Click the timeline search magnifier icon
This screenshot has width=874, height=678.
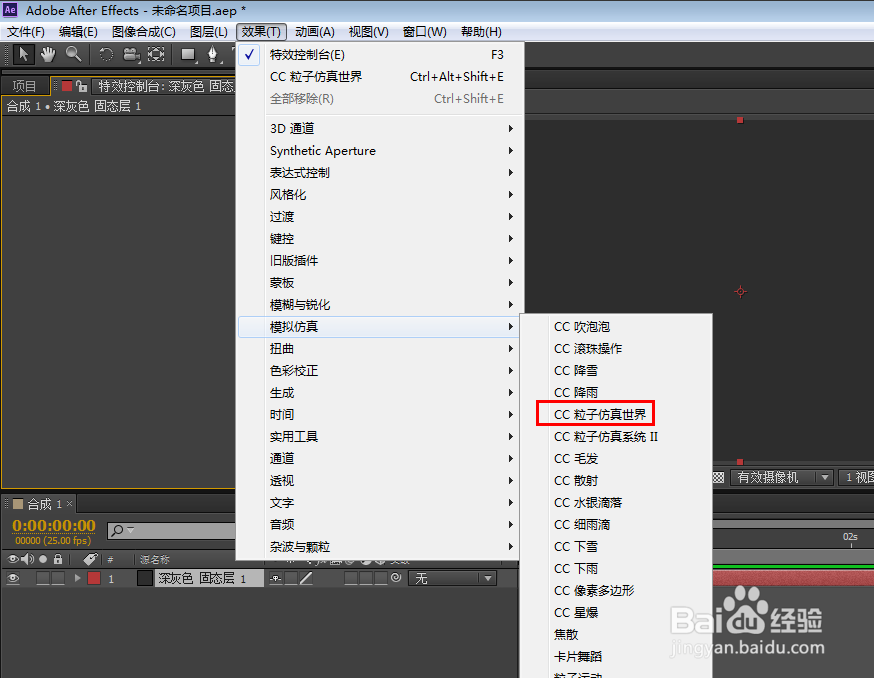(x=118, y=530)
